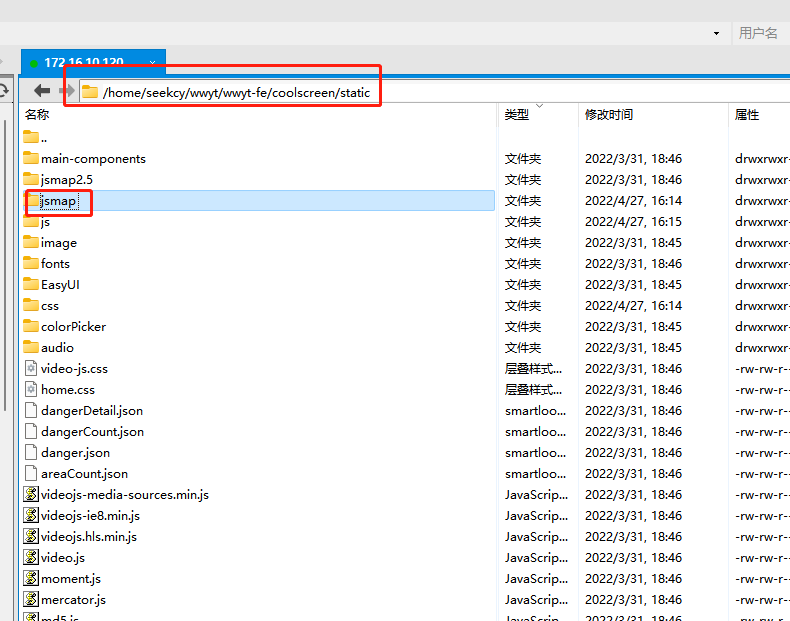Click jsmap row date 2022/4/27, 16:14
This screenshot has width=790, height=621.
tap(633, 200)
